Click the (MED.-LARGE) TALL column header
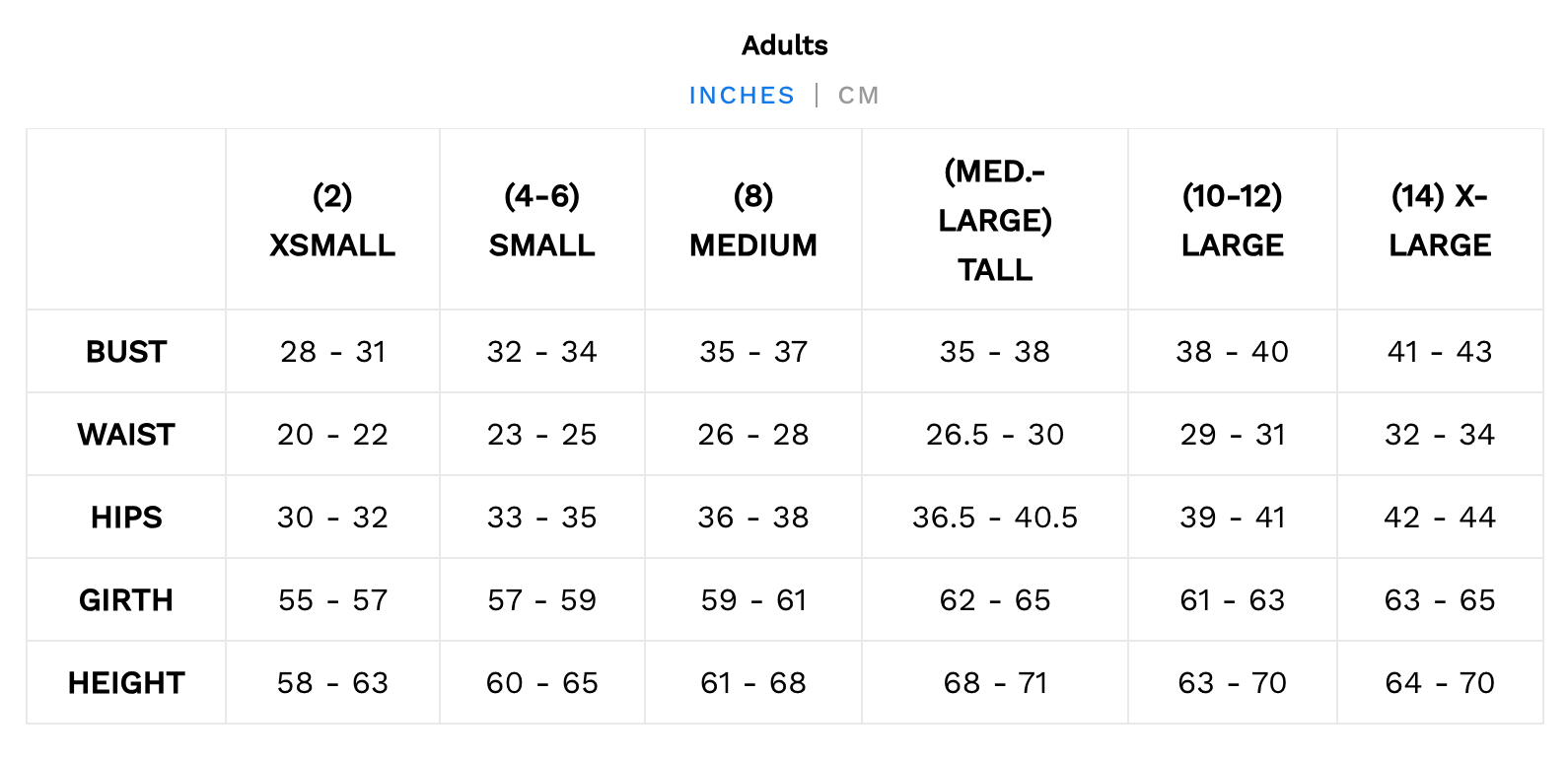 [x=995, y=220]
